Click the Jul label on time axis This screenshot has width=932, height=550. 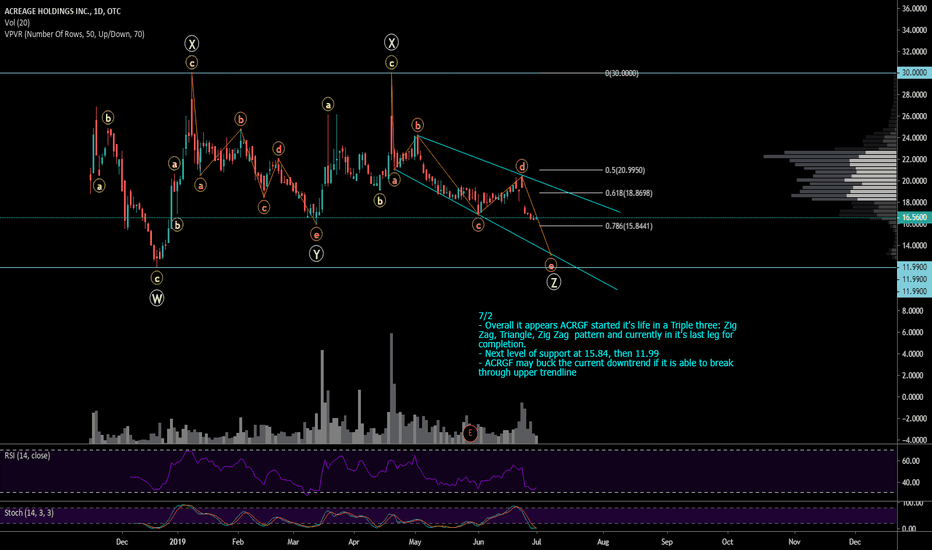coord(537,542)
